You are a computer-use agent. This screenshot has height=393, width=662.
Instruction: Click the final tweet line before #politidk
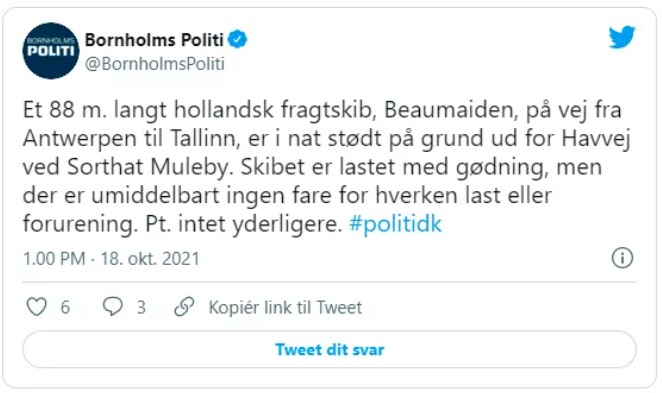(182, 224)
